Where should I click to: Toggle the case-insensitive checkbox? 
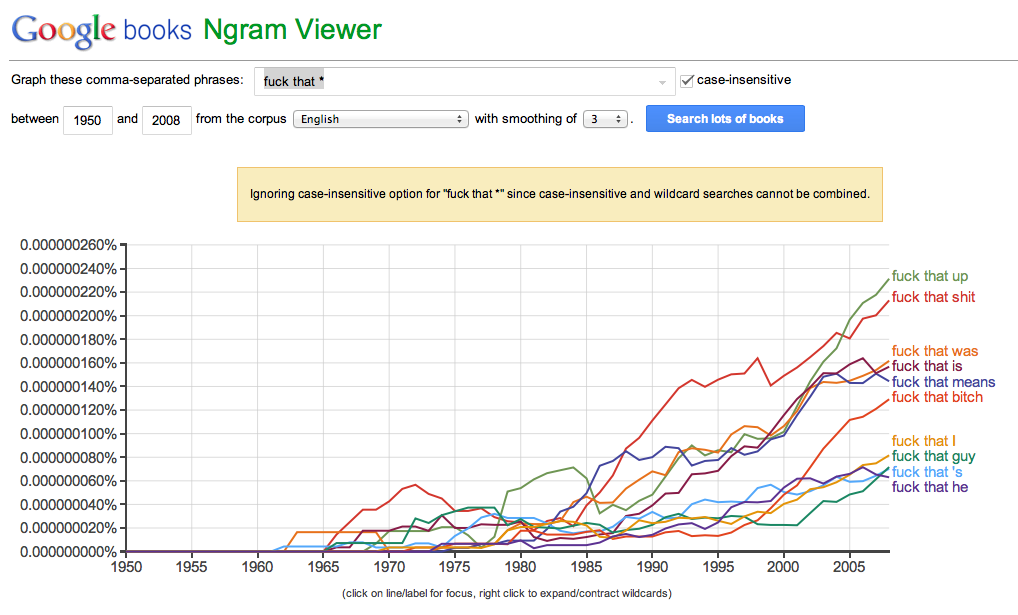click(x=686, y=80)
